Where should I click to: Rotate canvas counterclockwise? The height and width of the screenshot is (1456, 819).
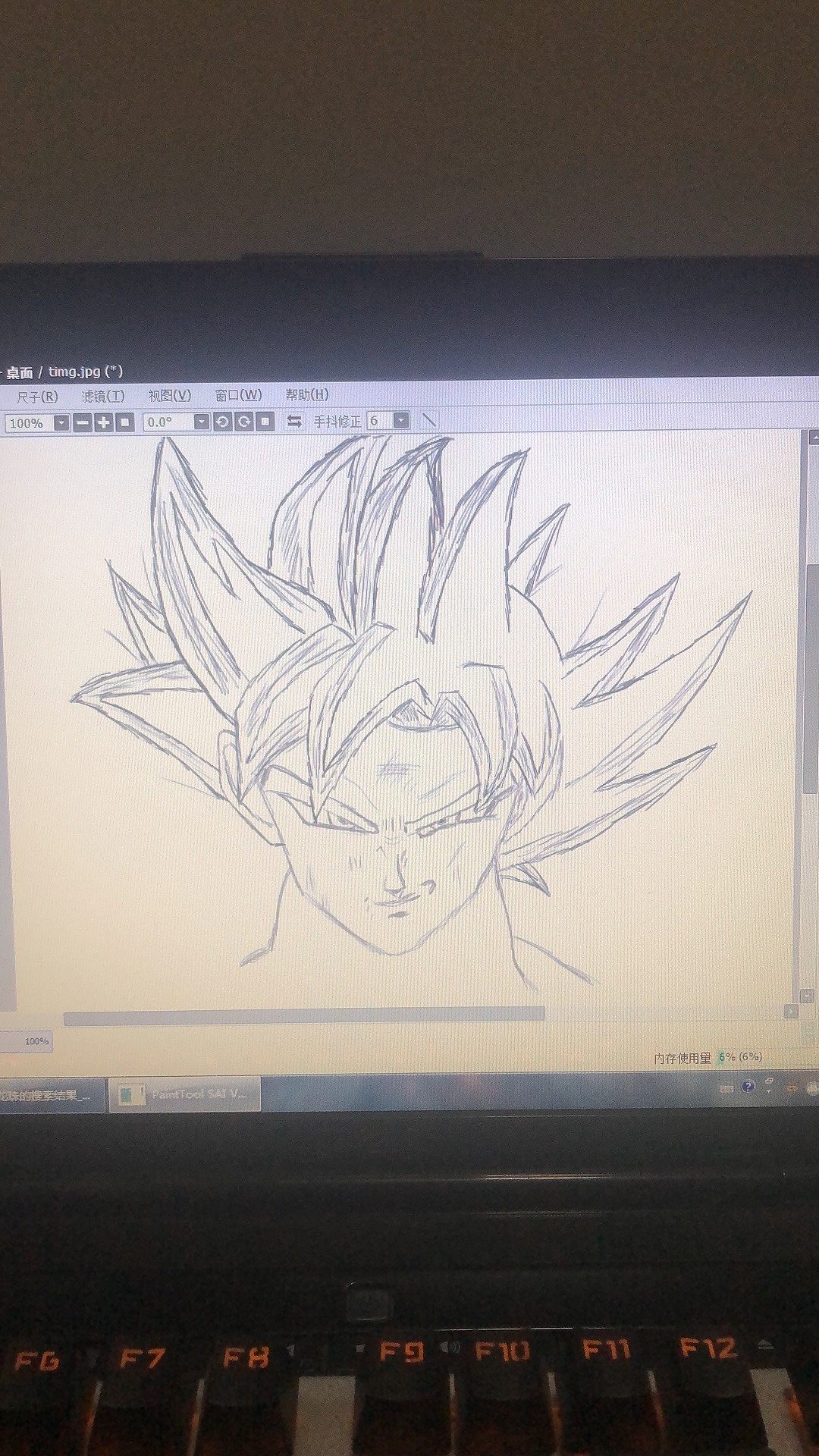tap(222, 422)
